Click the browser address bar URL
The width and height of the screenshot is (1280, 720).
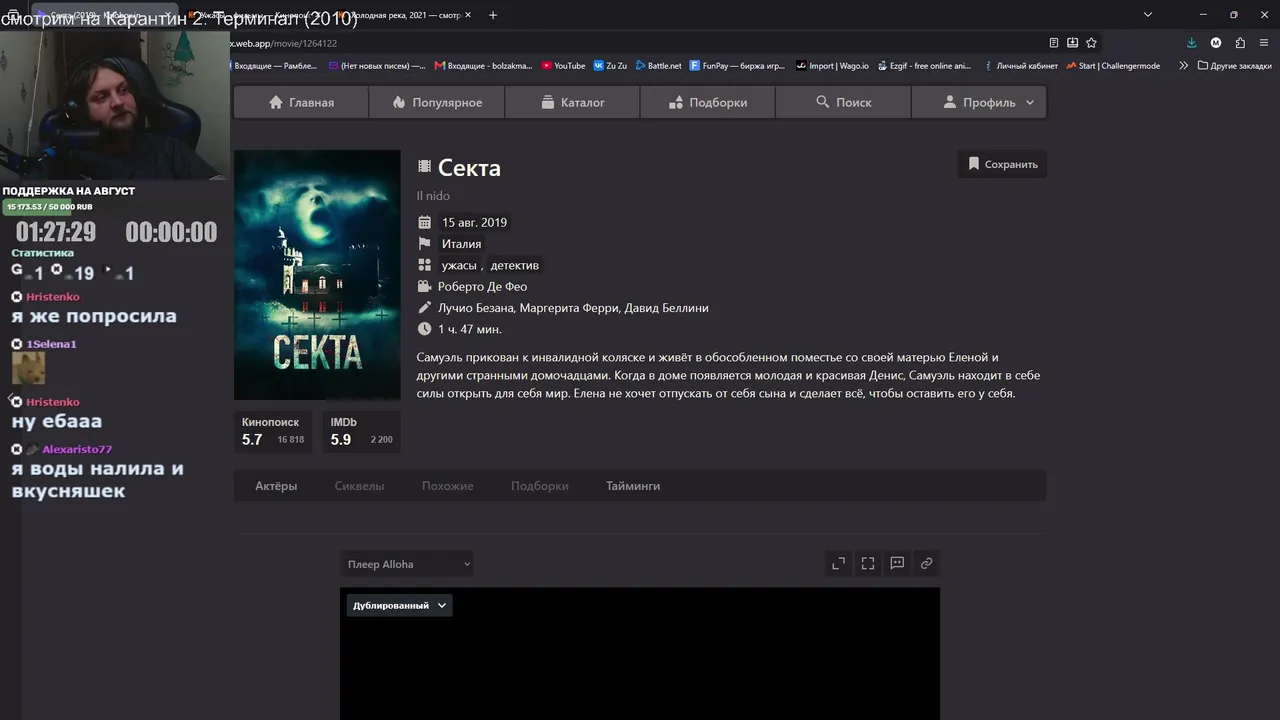(284, 43)
